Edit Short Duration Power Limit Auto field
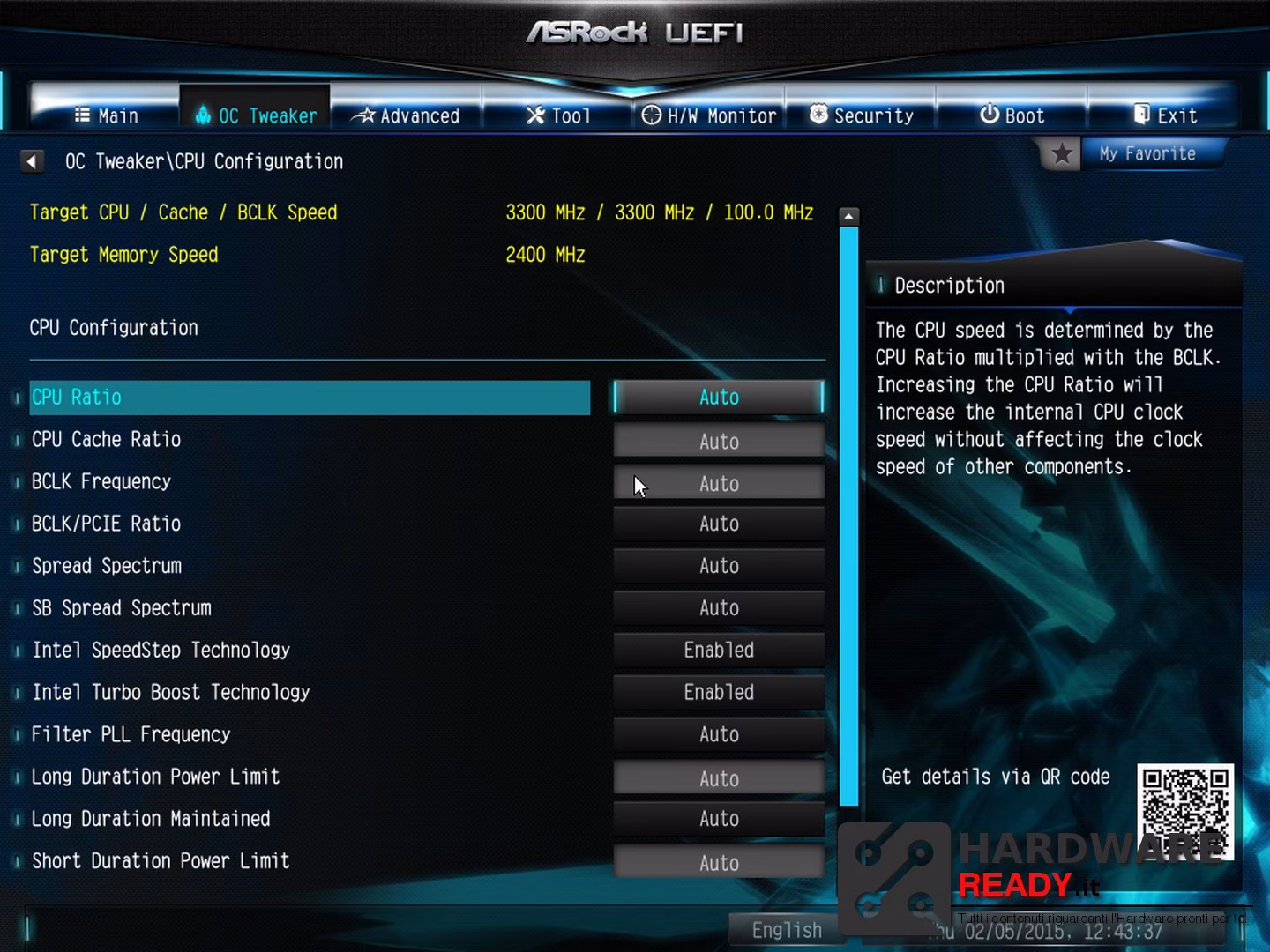1270x952 pixels. (719, 862)
